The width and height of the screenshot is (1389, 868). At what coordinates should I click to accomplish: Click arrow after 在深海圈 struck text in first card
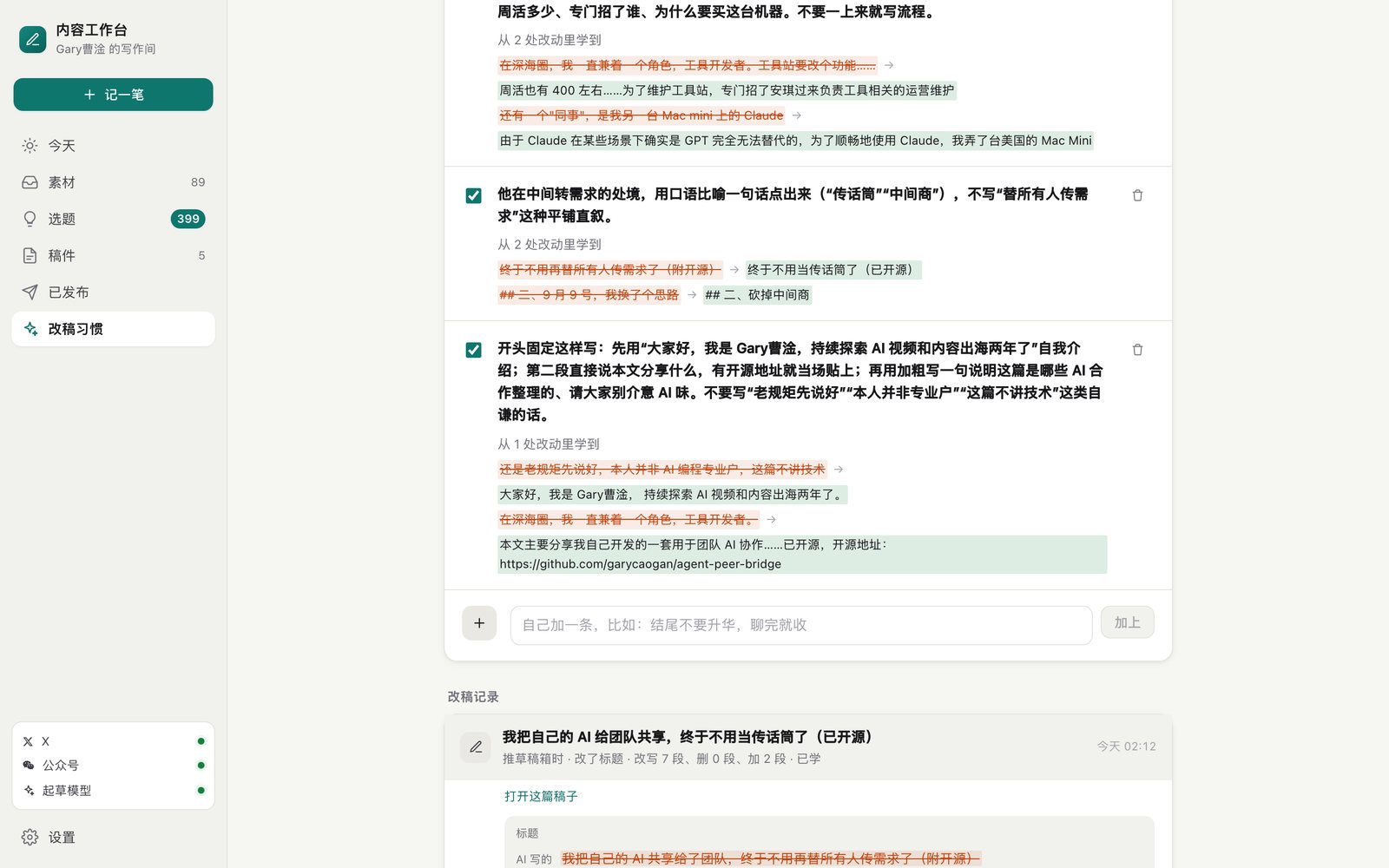(x=889, y=65)
